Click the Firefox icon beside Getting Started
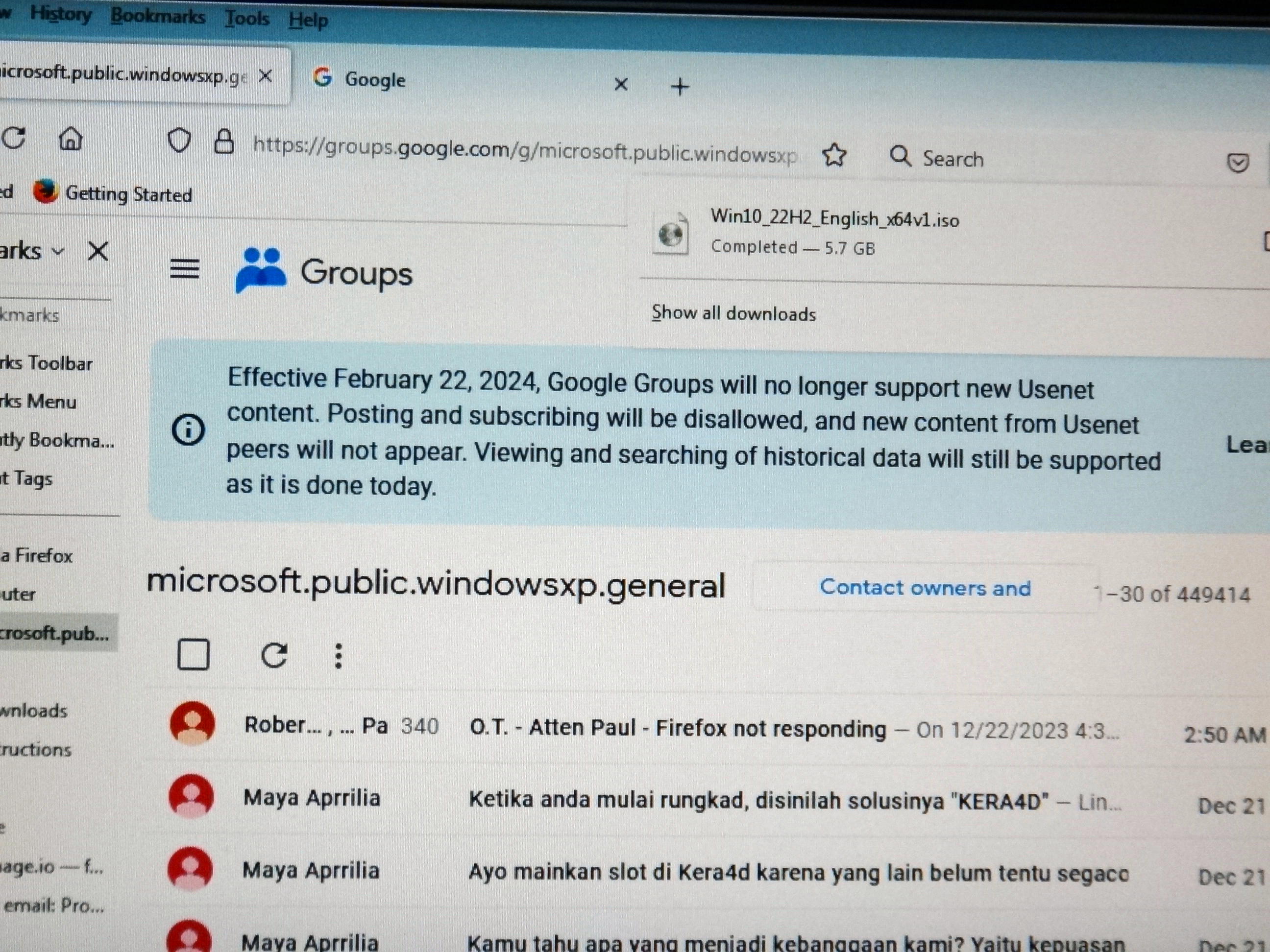1270x952 pixels. coord(45,191)
